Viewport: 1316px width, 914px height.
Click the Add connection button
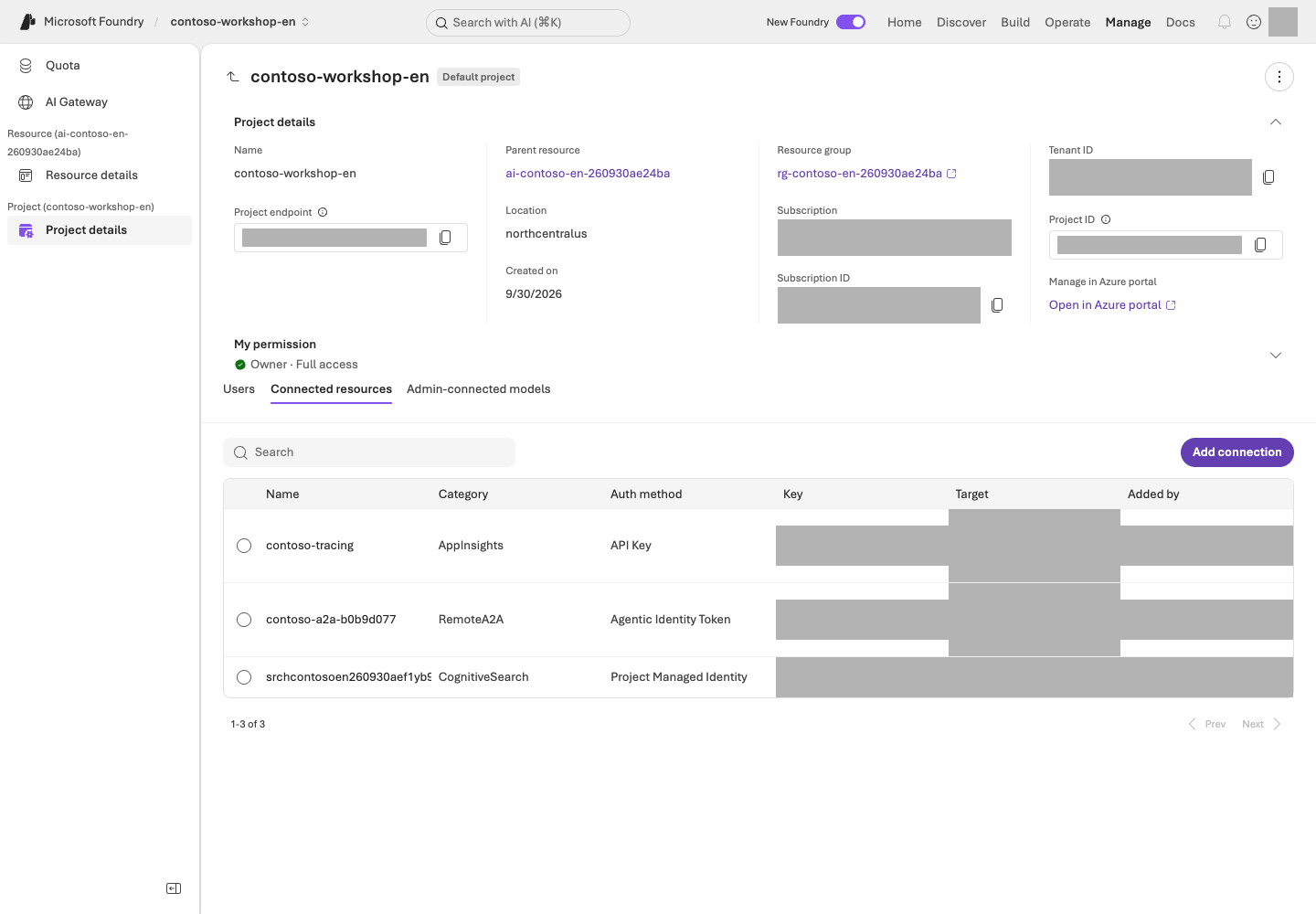(x=1236, y=452)
